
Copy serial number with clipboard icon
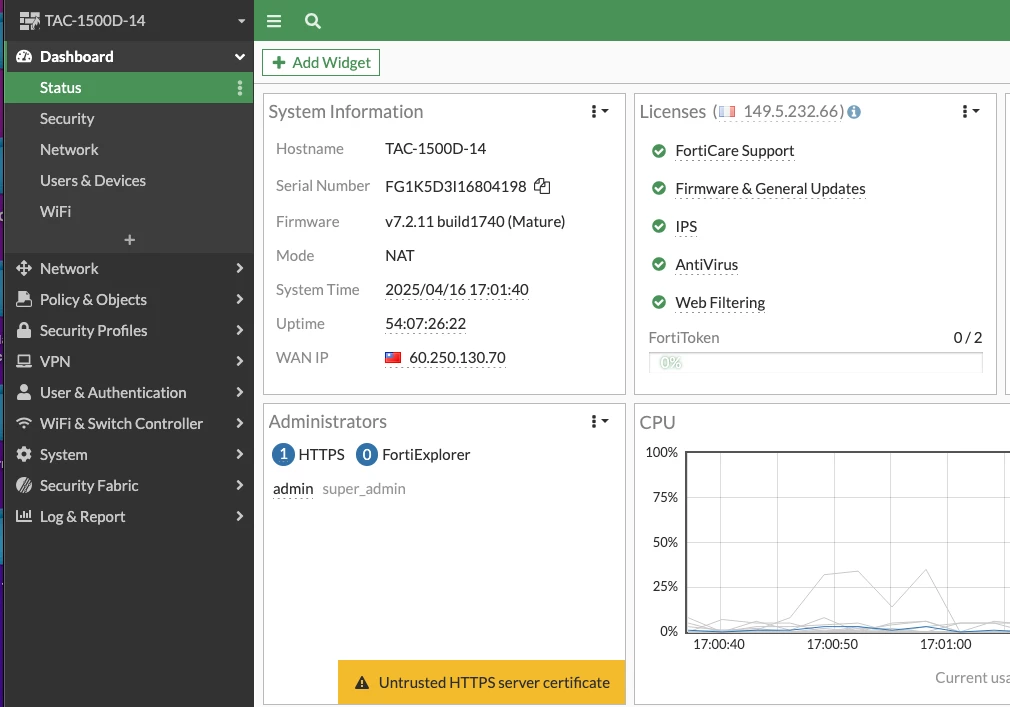542,186
